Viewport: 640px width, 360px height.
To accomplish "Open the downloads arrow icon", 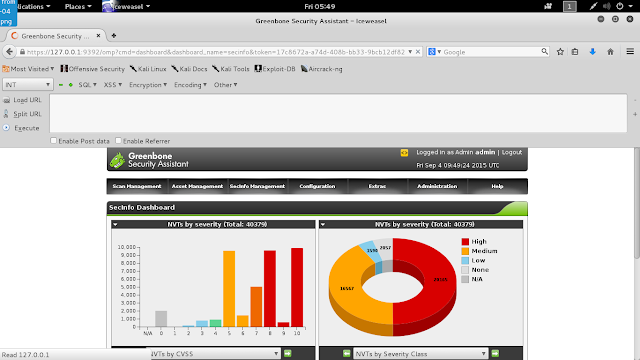I will pos(593,52).
